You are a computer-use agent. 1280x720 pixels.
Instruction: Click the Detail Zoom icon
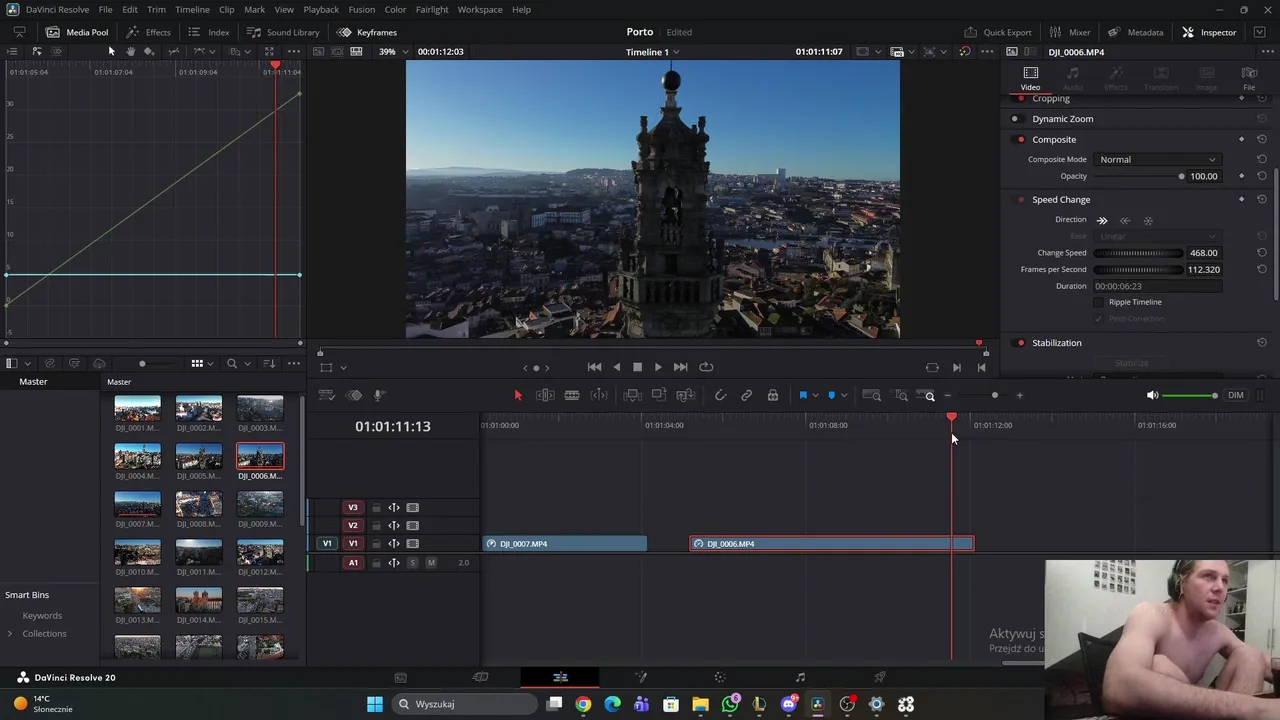point(901,396)
